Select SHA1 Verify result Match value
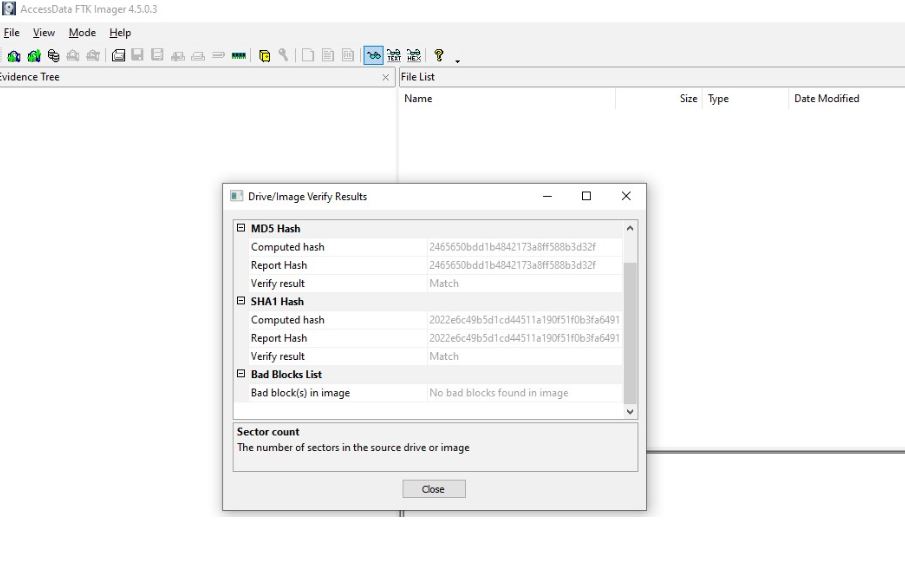Screen dimensions: 905x572 (444, 356)
